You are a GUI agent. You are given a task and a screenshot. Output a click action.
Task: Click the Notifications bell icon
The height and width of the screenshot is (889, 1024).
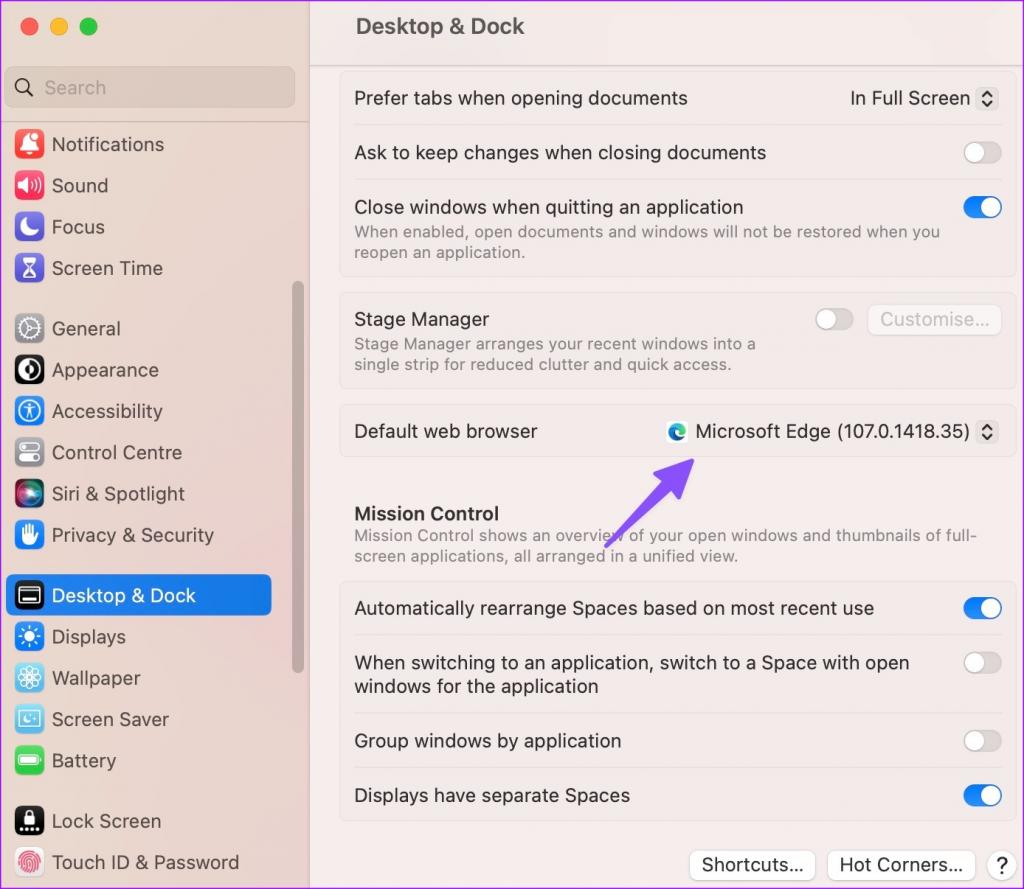tap(29, 144)
